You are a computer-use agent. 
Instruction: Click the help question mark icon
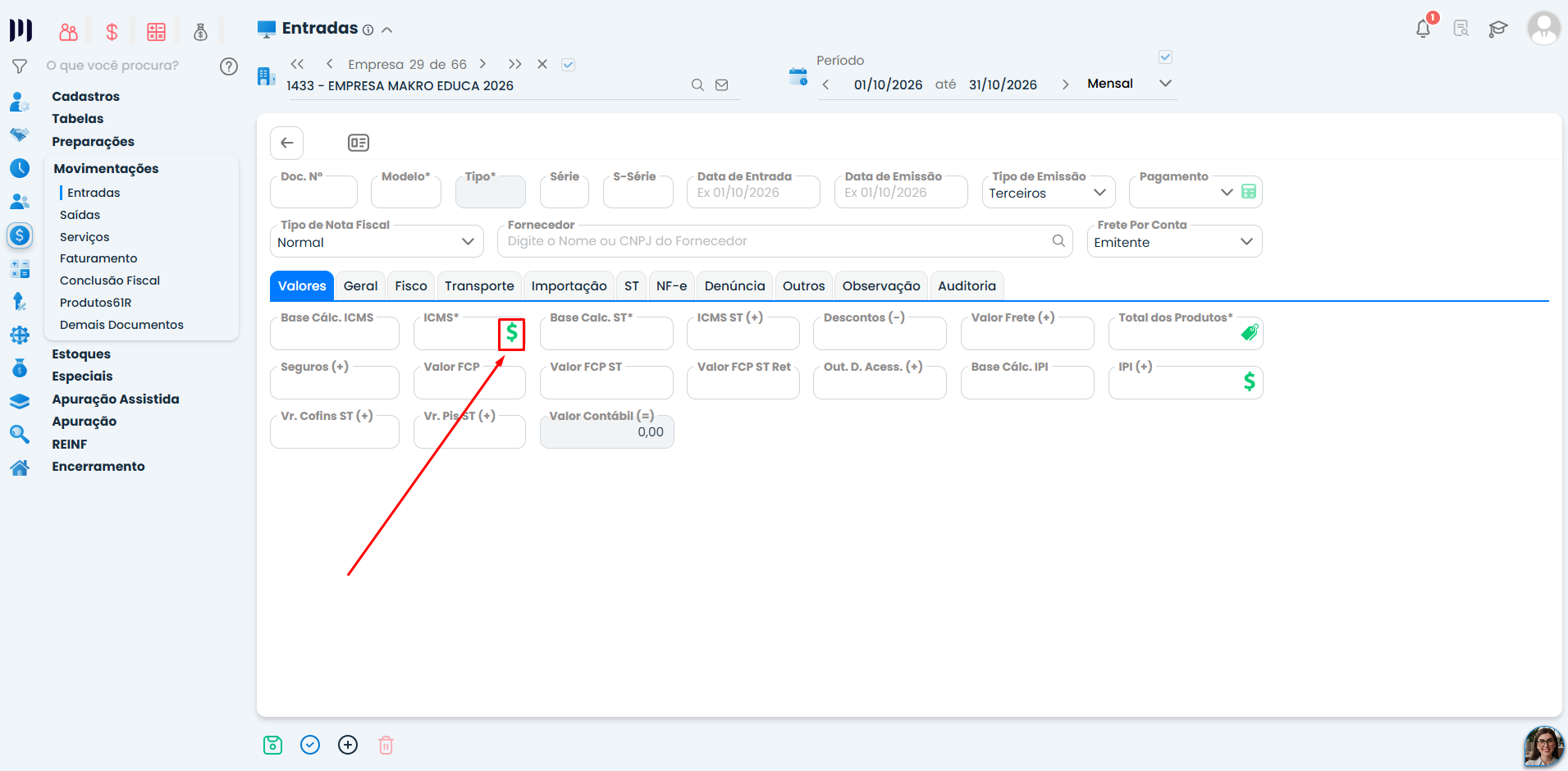click(229, 66)
